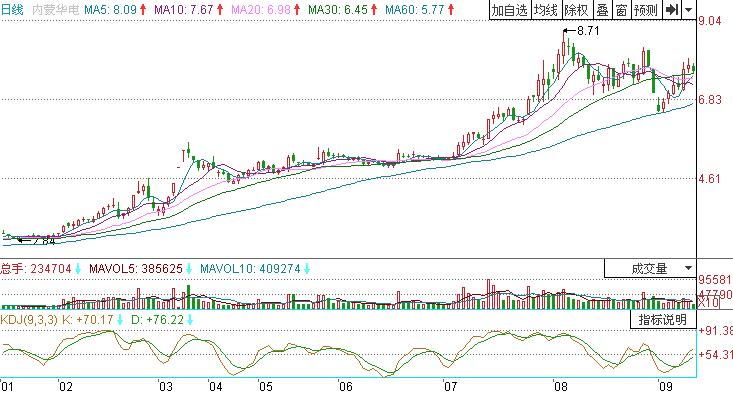
Task: Click the 叠 overlay button
Action: pos(603,10)
